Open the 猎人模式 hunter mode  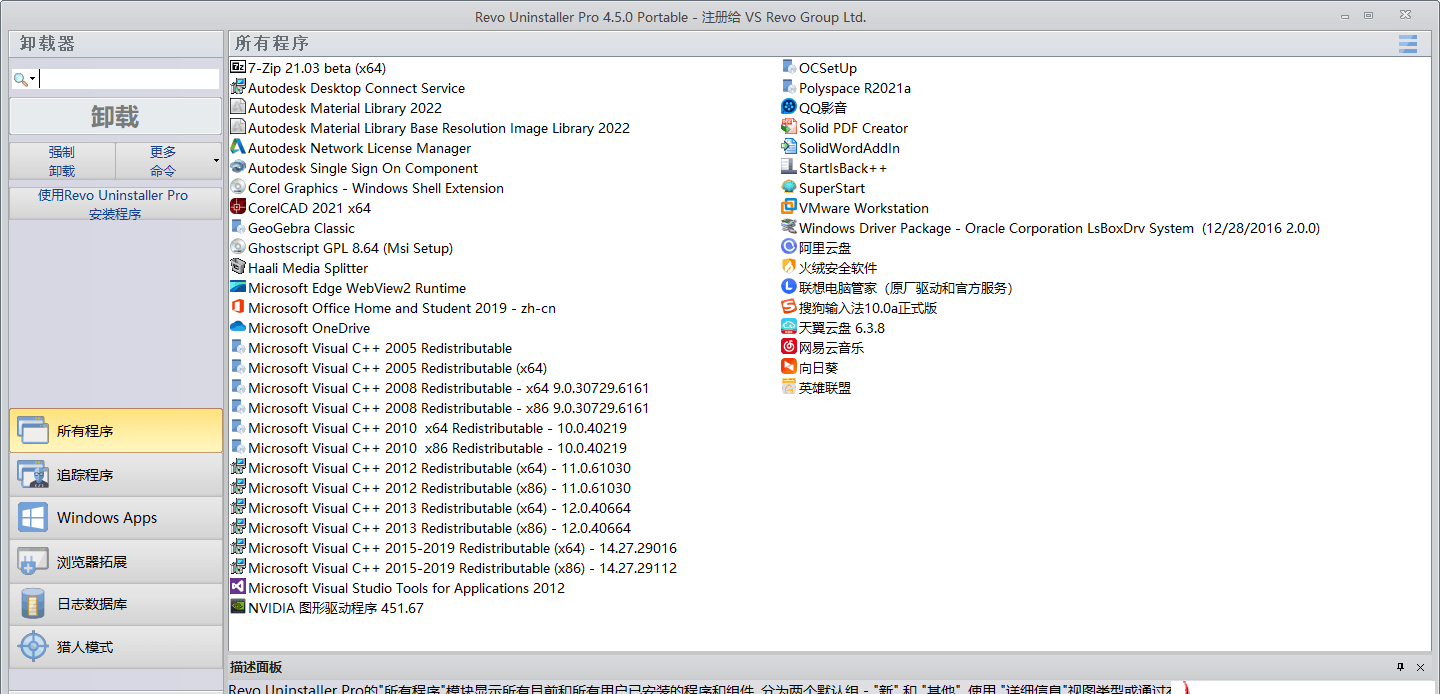pyautogui.click(x=116, y=647)
